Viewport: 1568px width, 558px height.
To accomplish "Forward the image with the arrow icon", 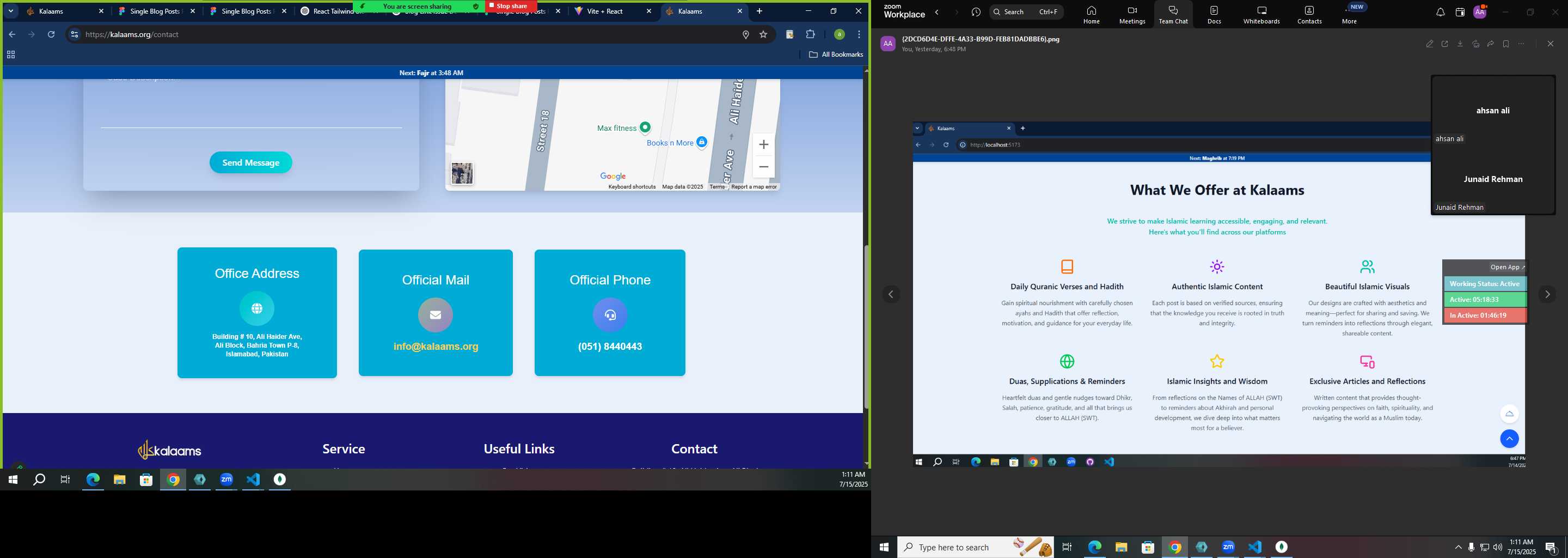I will coord(1491,44).
